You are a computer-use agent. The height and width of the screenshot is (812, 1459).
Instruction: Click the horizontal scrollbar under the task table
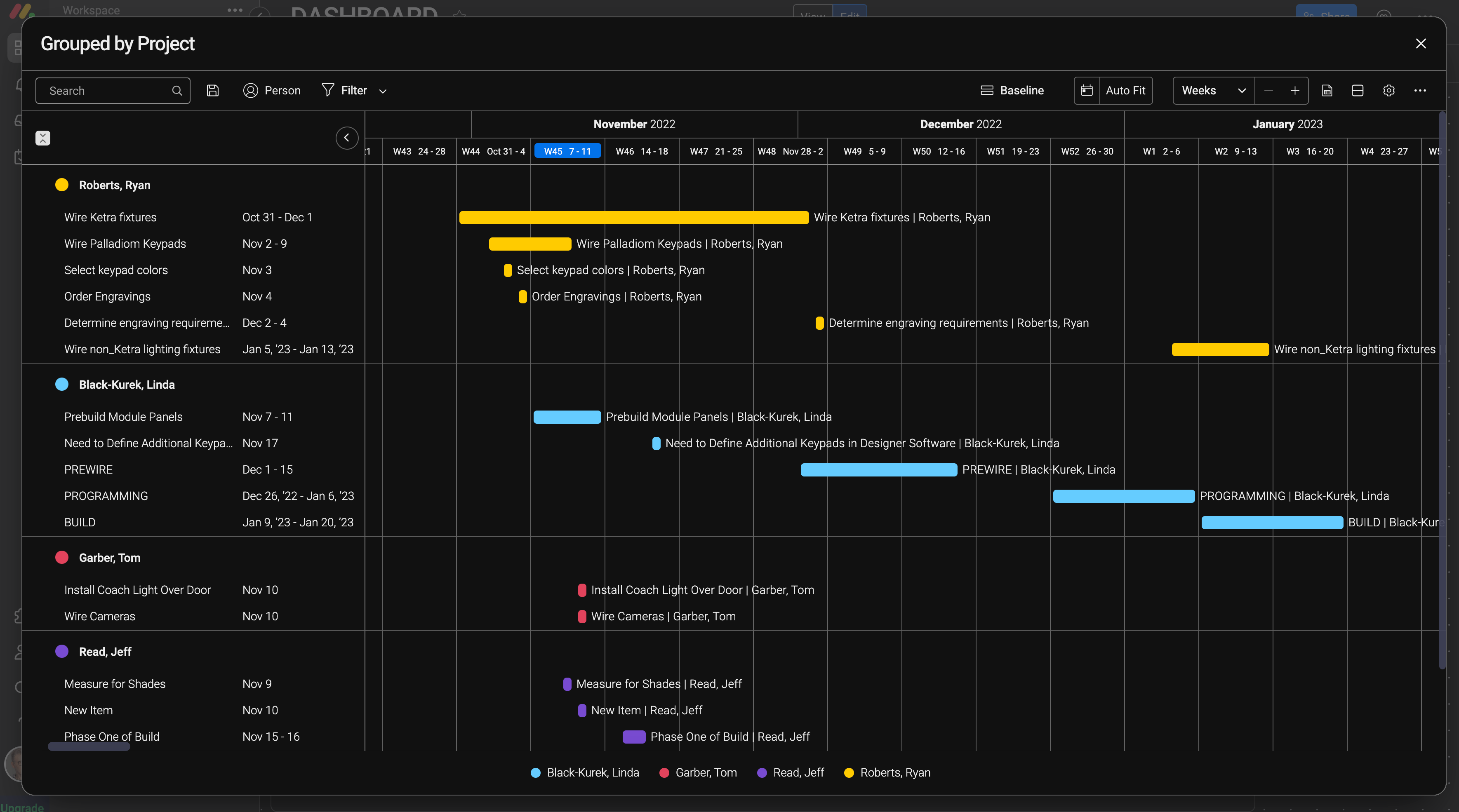pyautogui.click(x=89, y=747)
